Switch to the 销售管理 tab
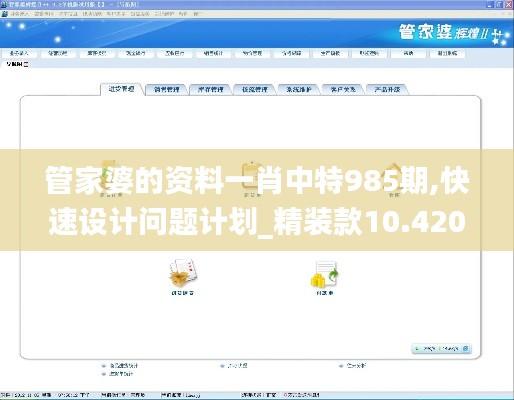 click(167, 89)
